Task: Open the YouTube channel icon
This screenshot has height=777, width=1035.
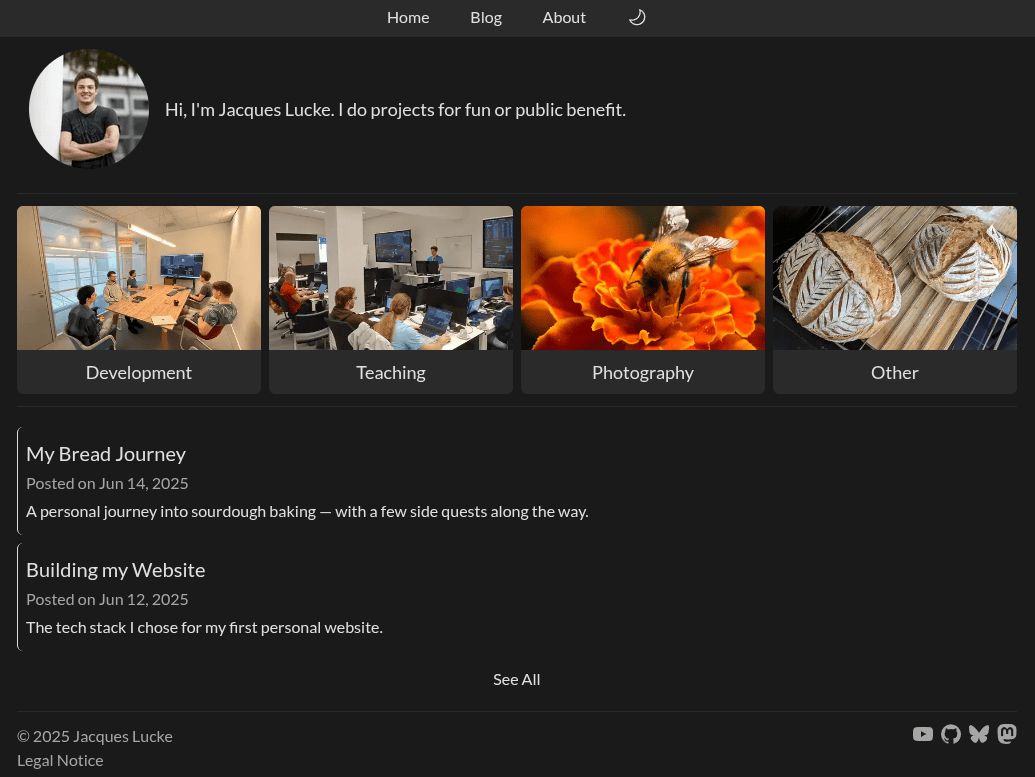Action: point(923,734)
